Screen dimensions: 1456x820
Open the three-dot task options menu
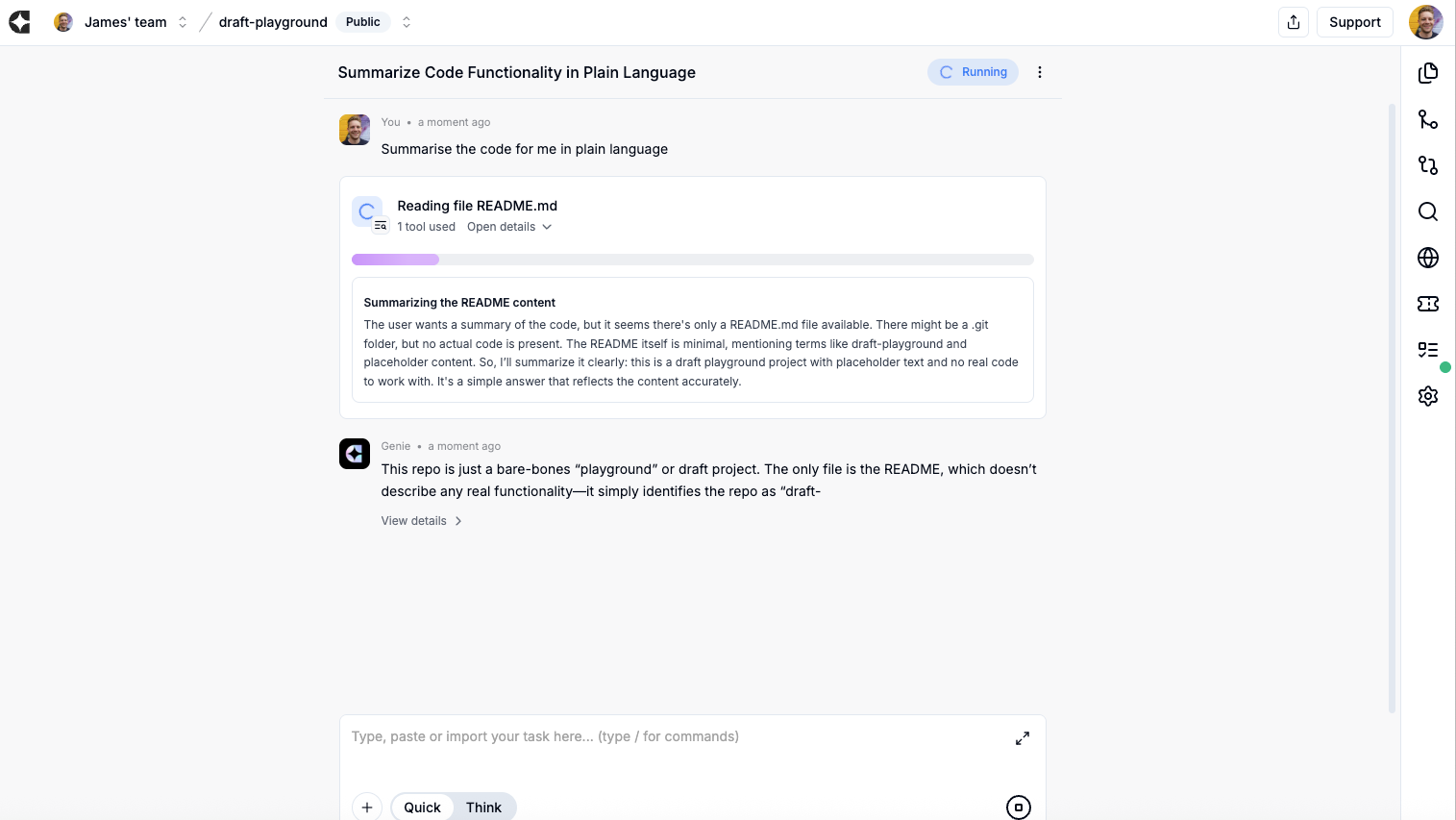pyautogui.click(x=1040, y=72)
